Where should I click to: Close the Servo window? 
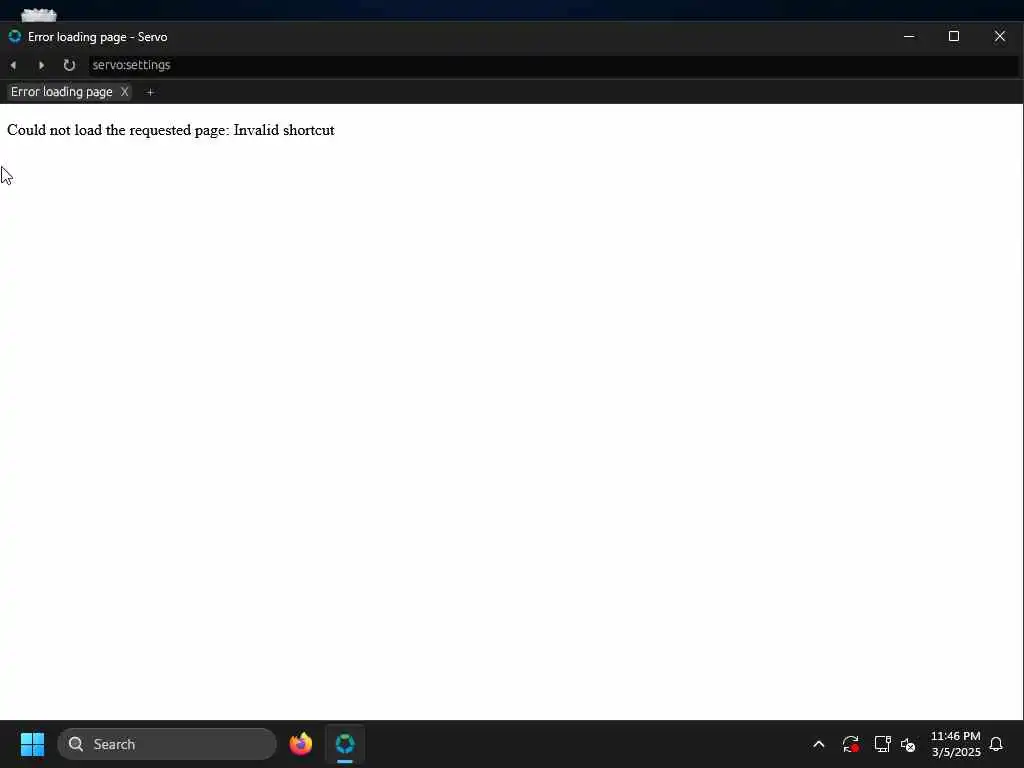click(999, 37)
